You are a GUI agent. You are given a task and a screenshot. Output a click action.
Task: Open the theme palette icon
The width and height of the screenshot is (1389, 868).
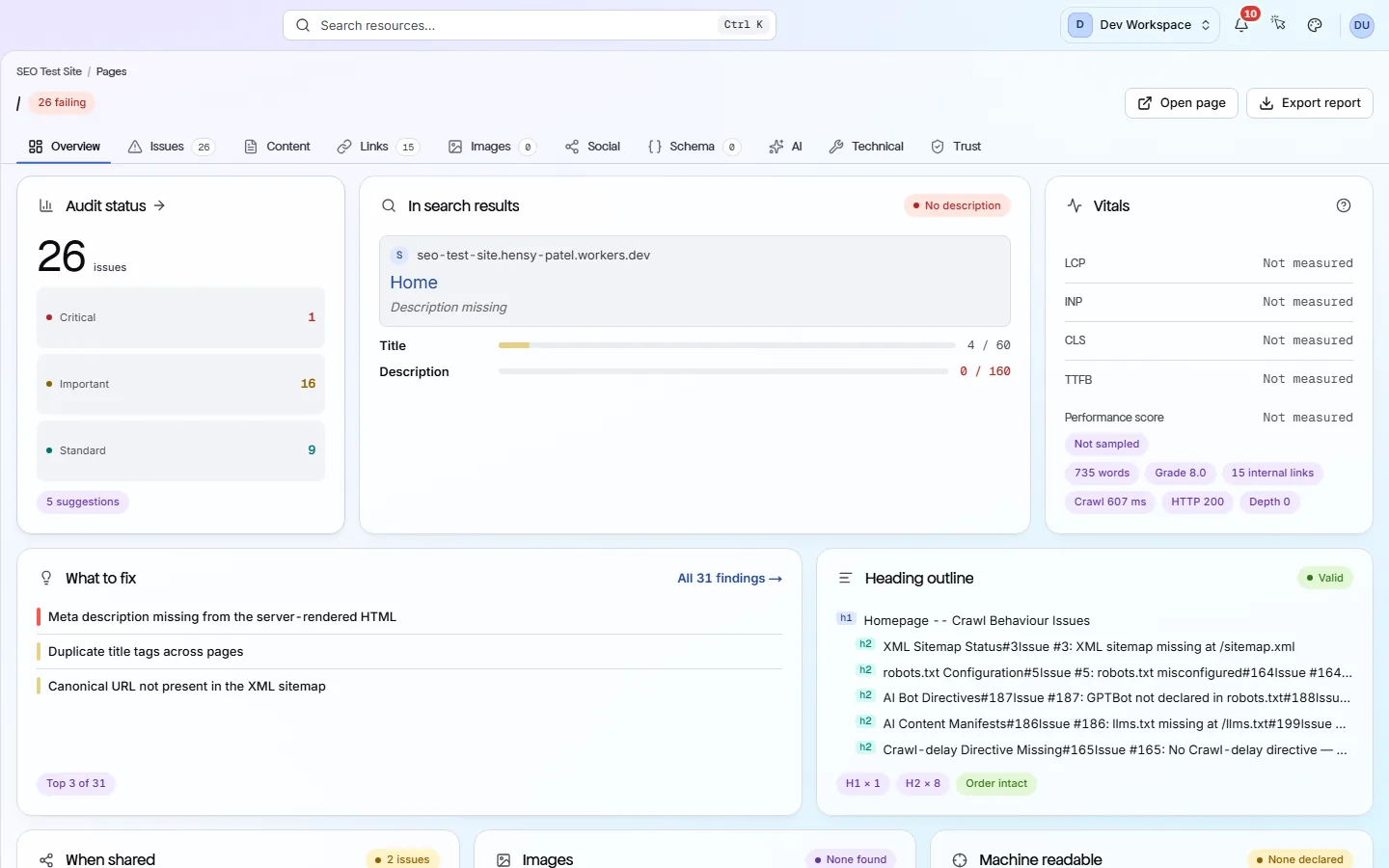tap(1315, 25)
